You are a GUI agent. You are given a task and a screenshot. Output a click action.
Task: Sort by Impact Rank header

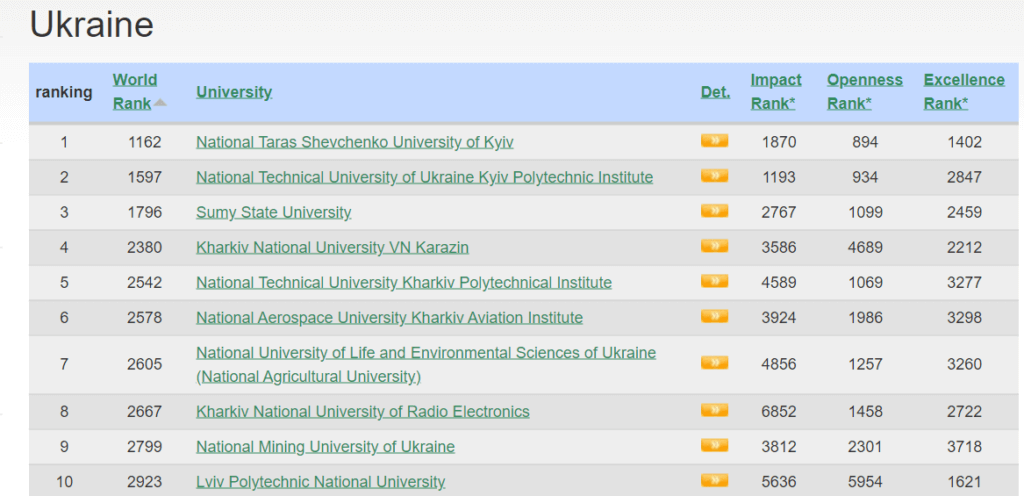(x=776, y=91)
